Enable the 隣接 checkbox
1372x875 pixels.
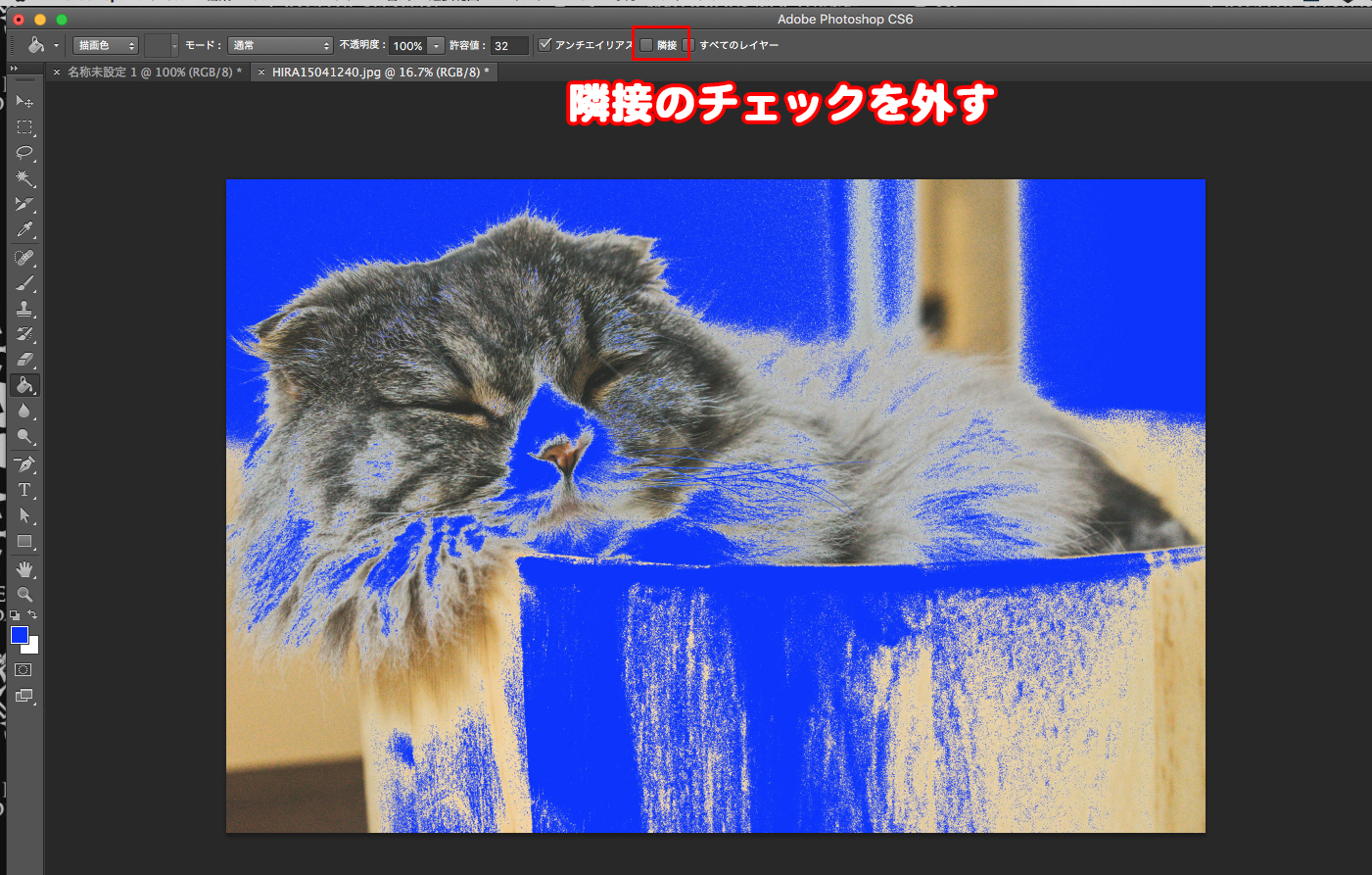pos(646,45)
